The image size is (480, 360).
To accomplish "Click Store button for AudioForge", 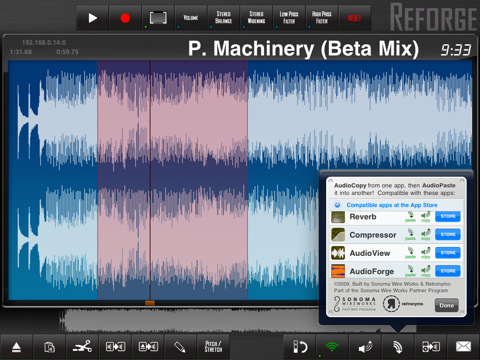I will coord(448,271).
